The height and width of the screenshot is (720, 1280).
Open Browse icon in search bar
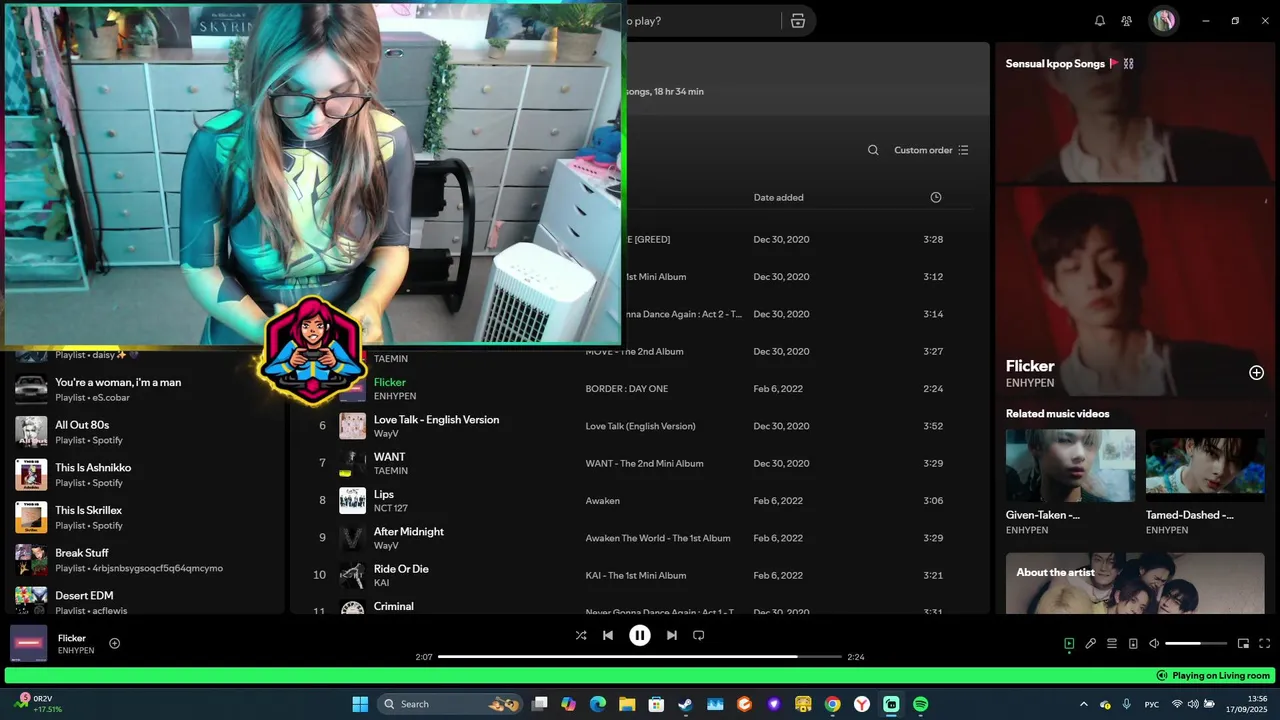[x=798, y=21]
